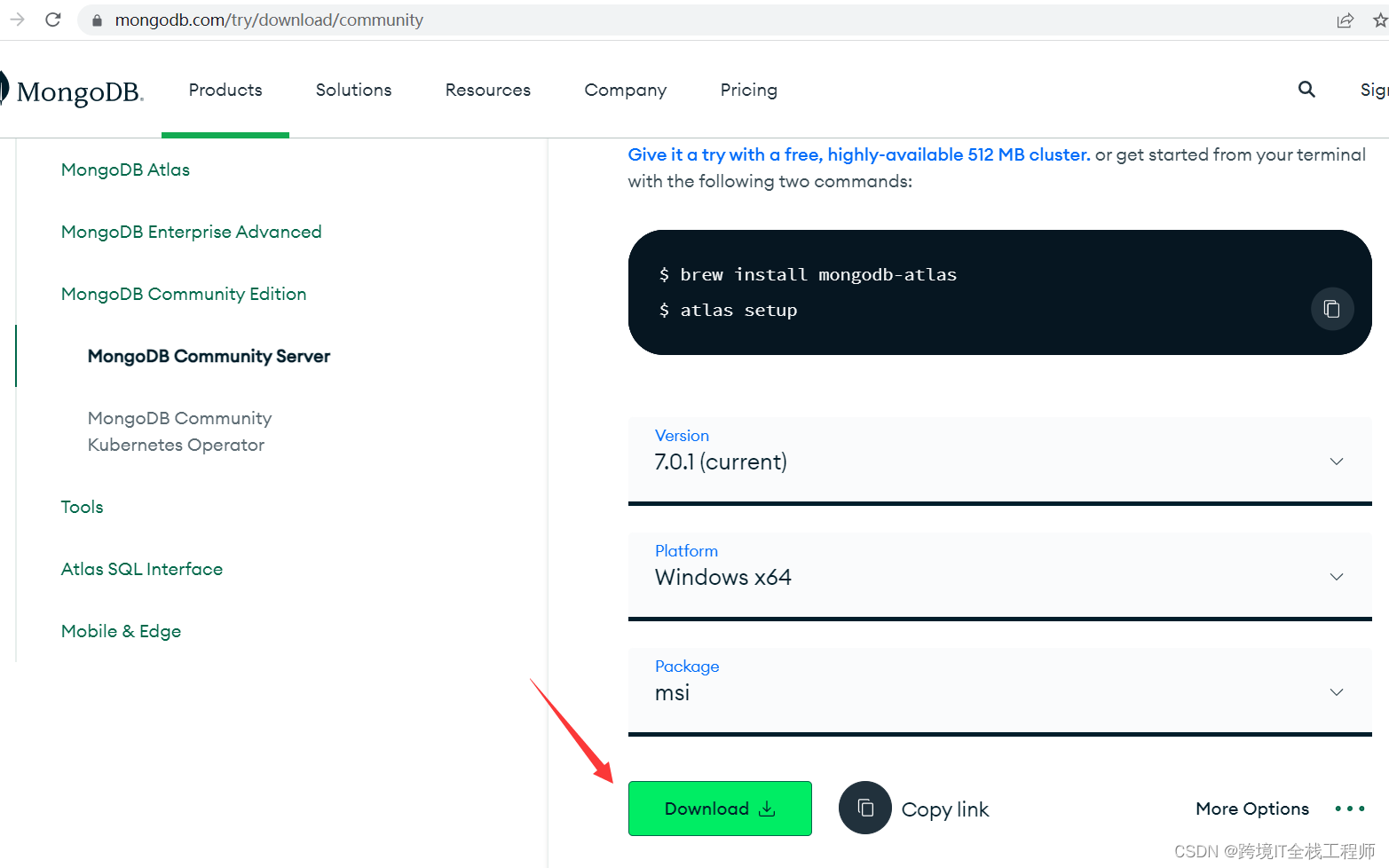Open the Tools sidebar link
Image resolution: width=1389 pixels, height=868 pixels.
click(82, 507)
